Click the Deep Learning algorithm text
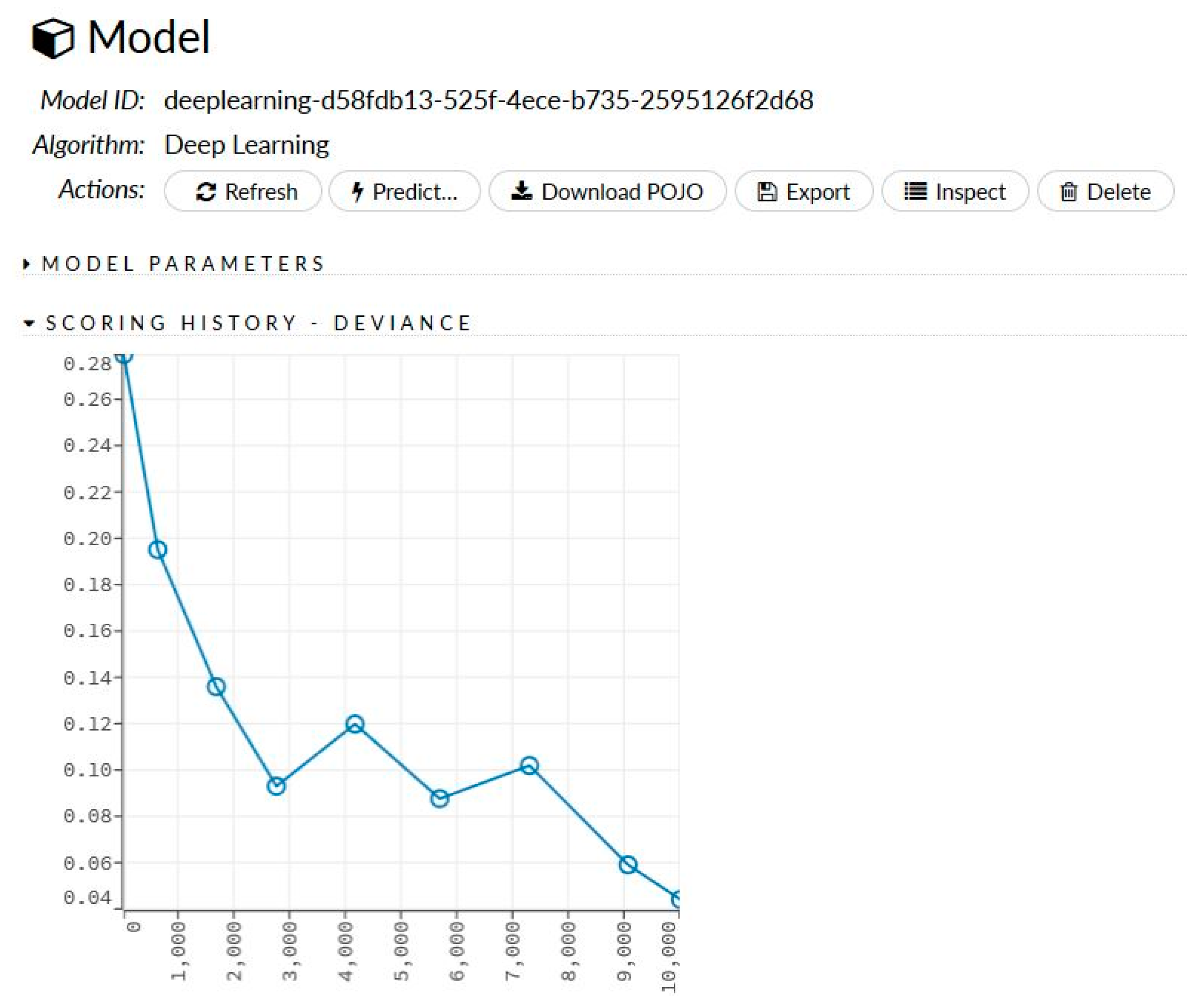1204x1007 pixels. pyautogui.click(x=247, y=145)
